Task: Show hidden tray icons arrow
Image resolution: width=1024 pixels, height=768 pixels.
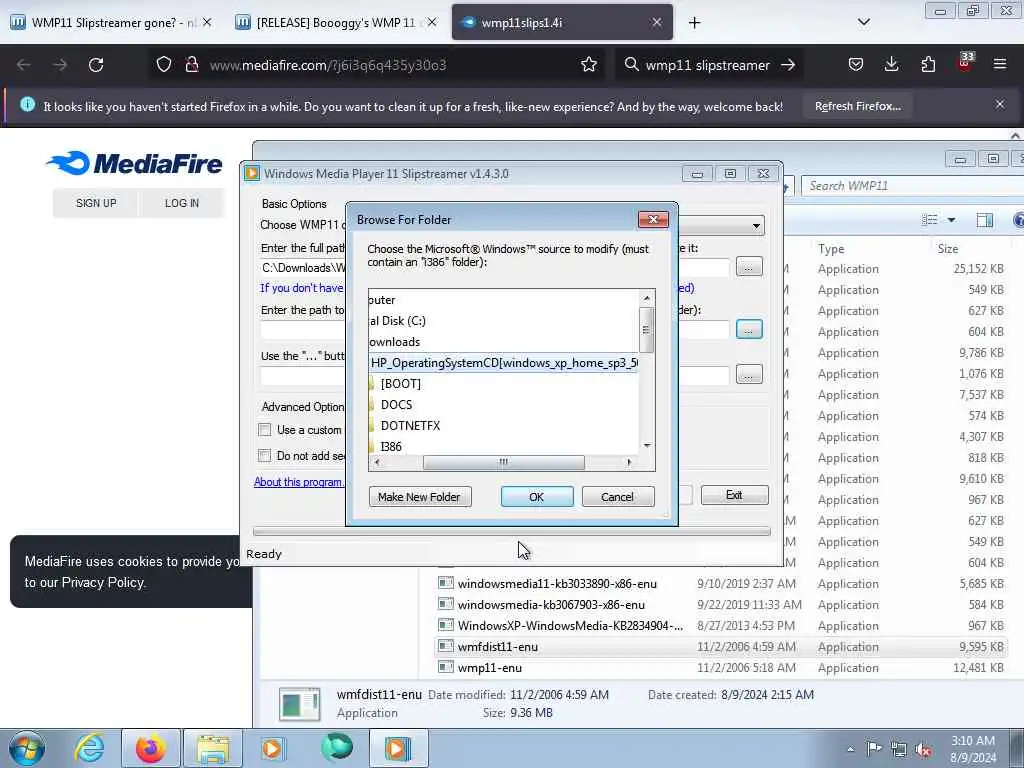Action: [x=850, y=750]
